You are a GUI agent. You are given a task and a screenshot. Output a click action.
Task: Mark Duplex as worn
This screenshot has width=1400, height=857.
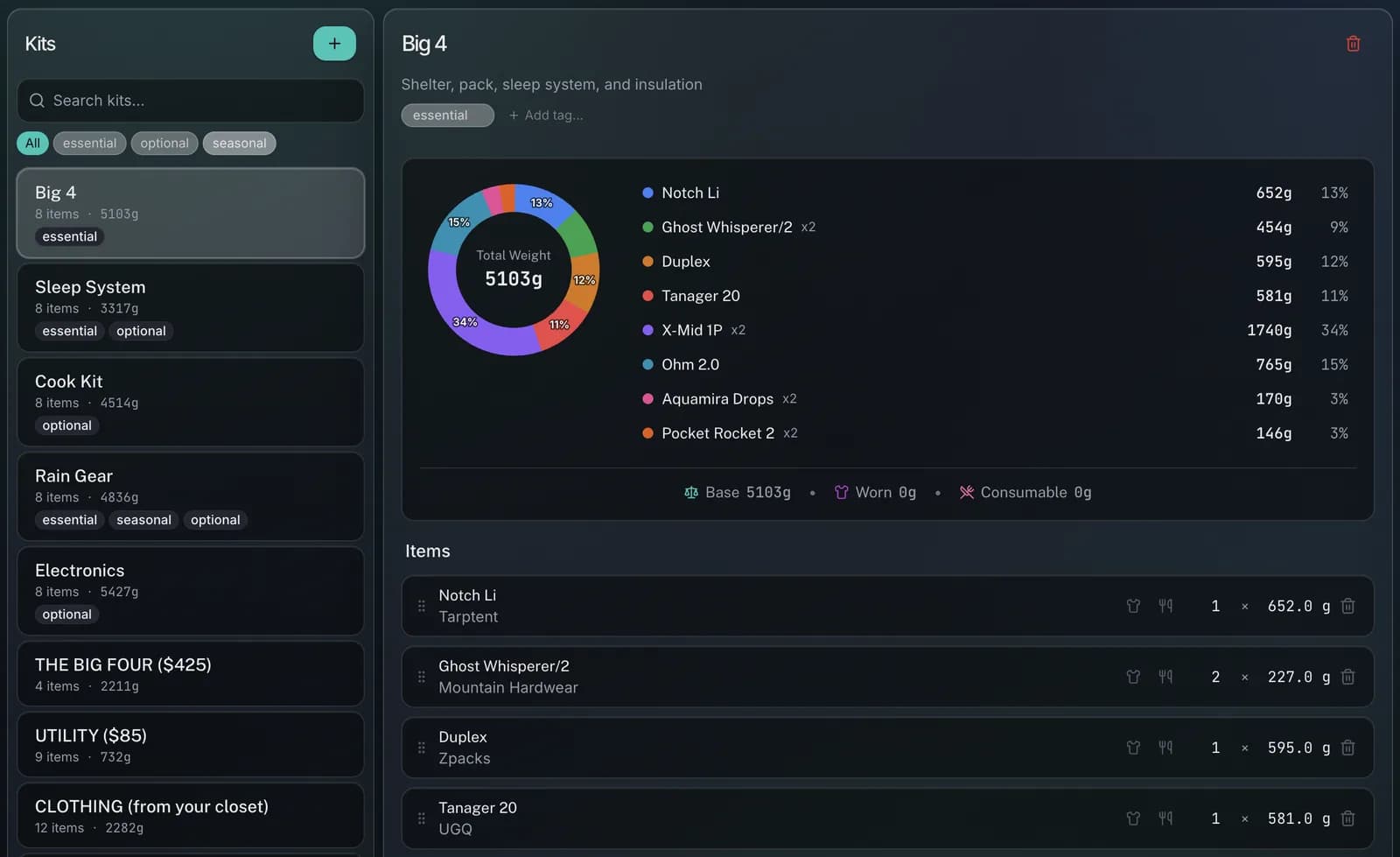tap(1133, 748)
